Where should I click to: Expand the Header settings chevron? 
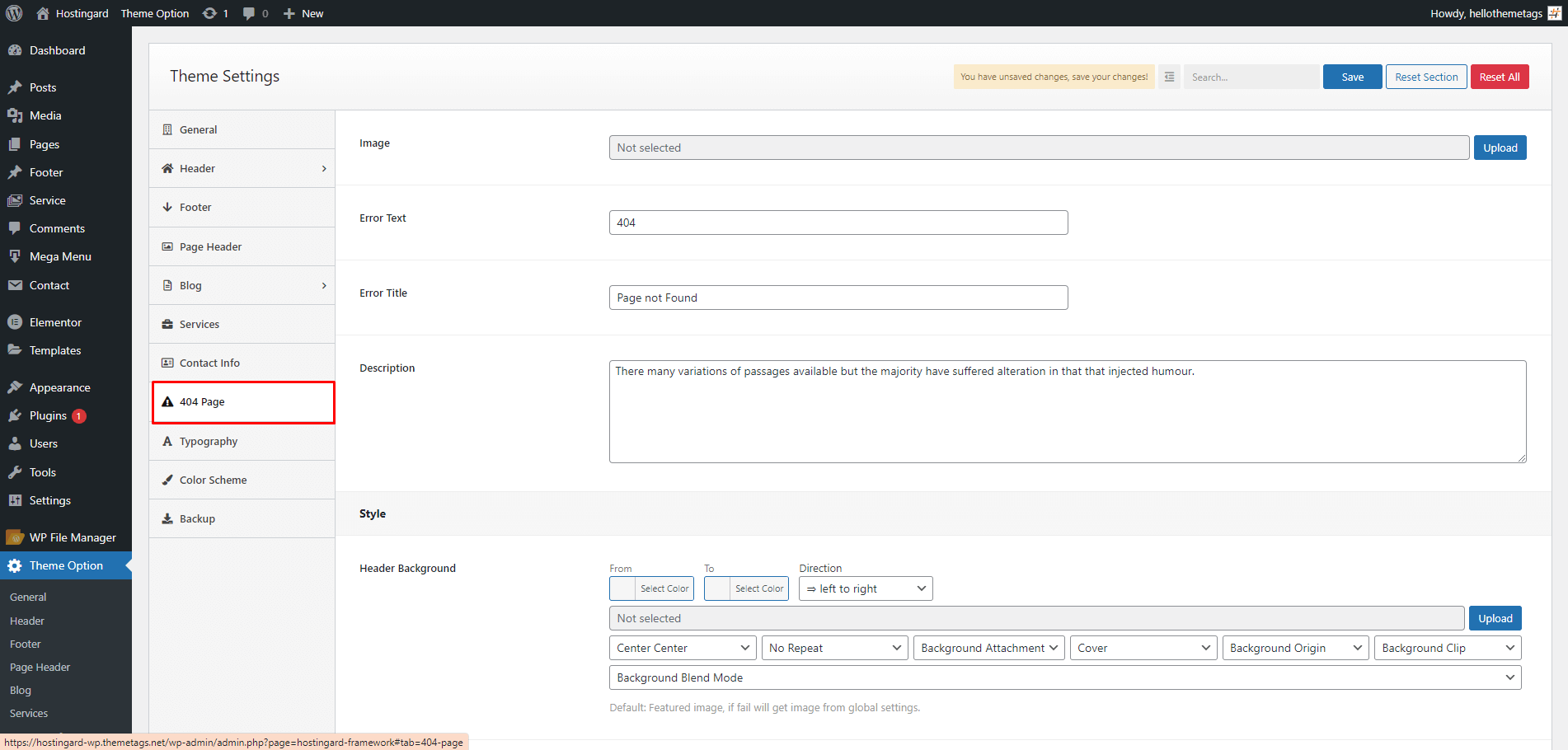(x=324, y=169)
